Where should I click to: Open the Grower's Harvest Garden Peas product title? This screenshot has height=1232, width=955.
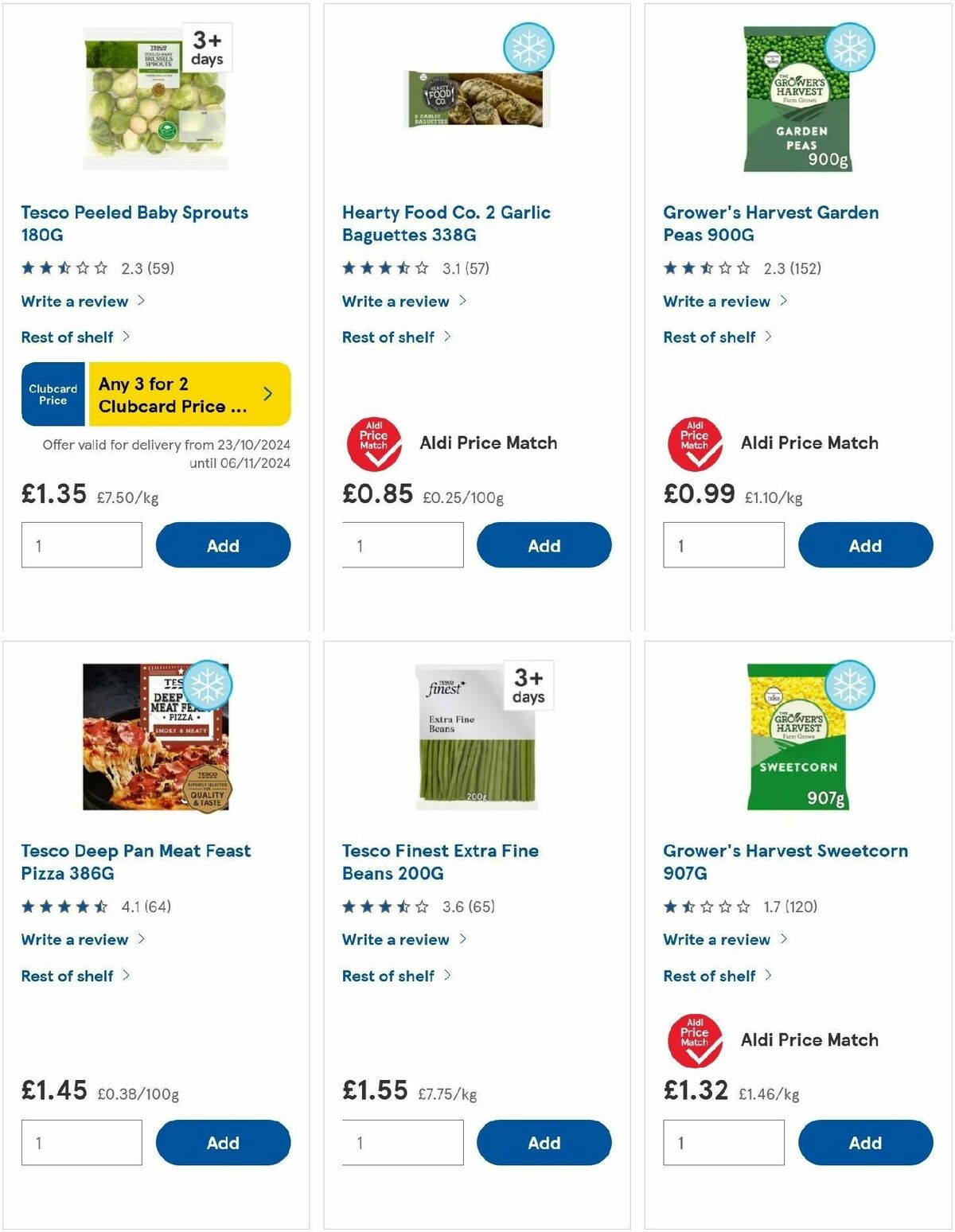770,224
